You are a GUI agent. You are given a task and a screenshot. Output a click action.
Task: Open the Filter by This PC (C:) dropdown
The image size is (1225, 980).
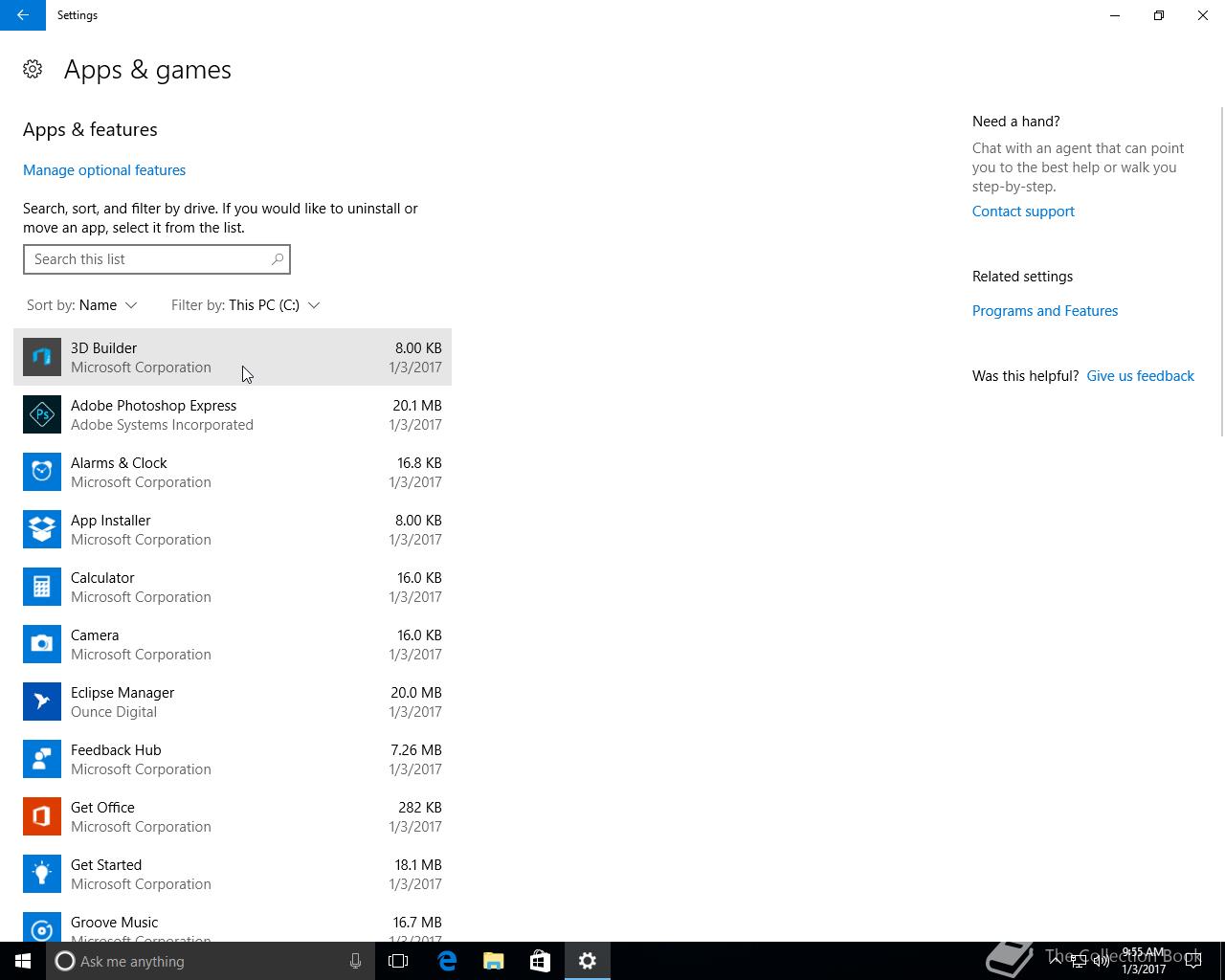tap(246, 305)
